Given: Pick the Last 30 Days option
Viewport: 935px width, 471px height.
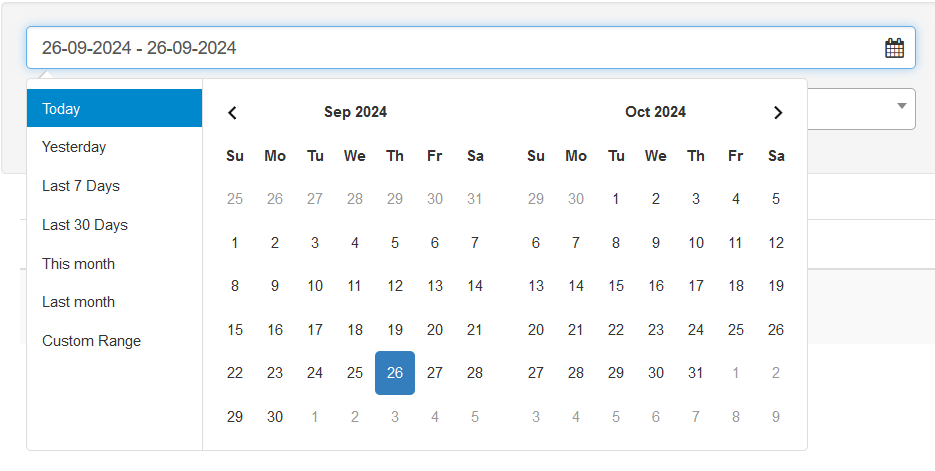Looking at the screenshot, I should click(x=114, y=225).
